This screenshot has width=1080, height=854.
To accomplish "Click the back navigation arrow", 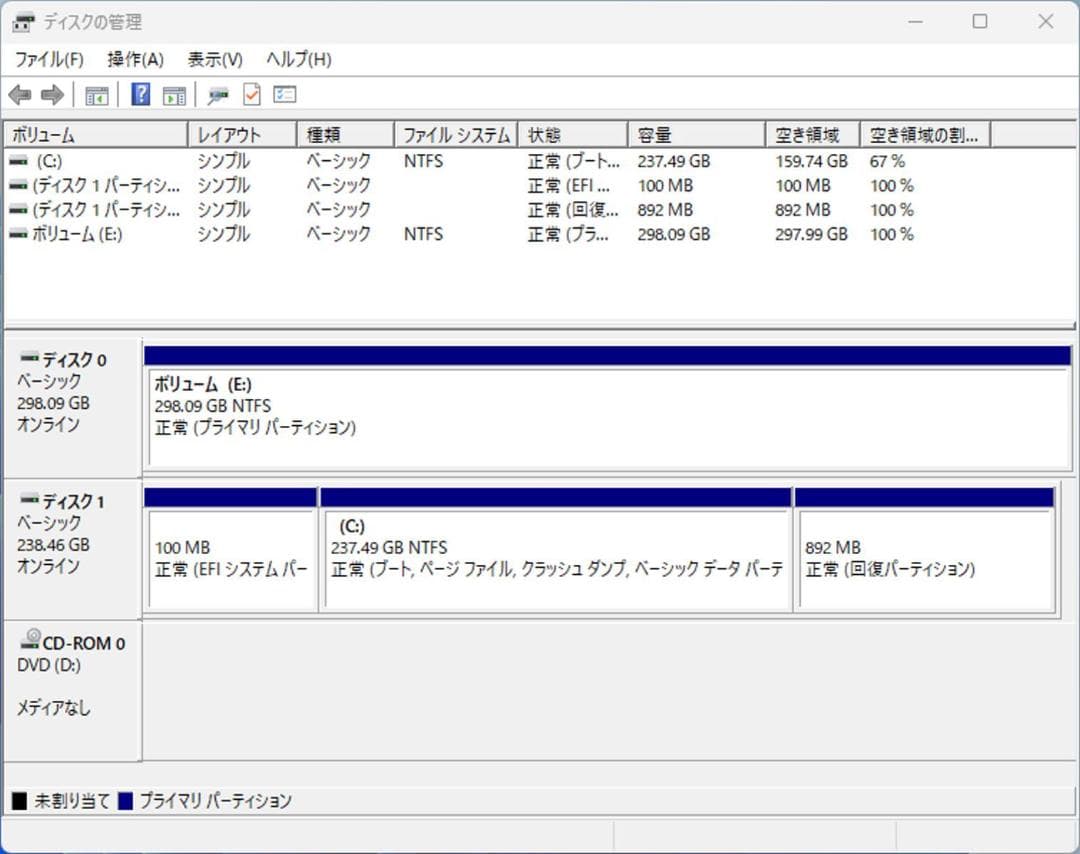I will [21, 94].
